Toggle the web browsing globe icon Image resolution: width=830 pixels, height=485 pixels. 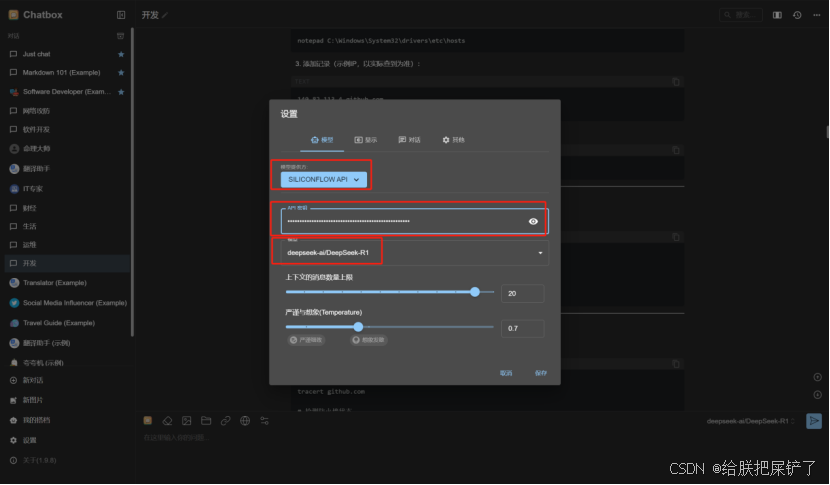[x=245, y=421]
